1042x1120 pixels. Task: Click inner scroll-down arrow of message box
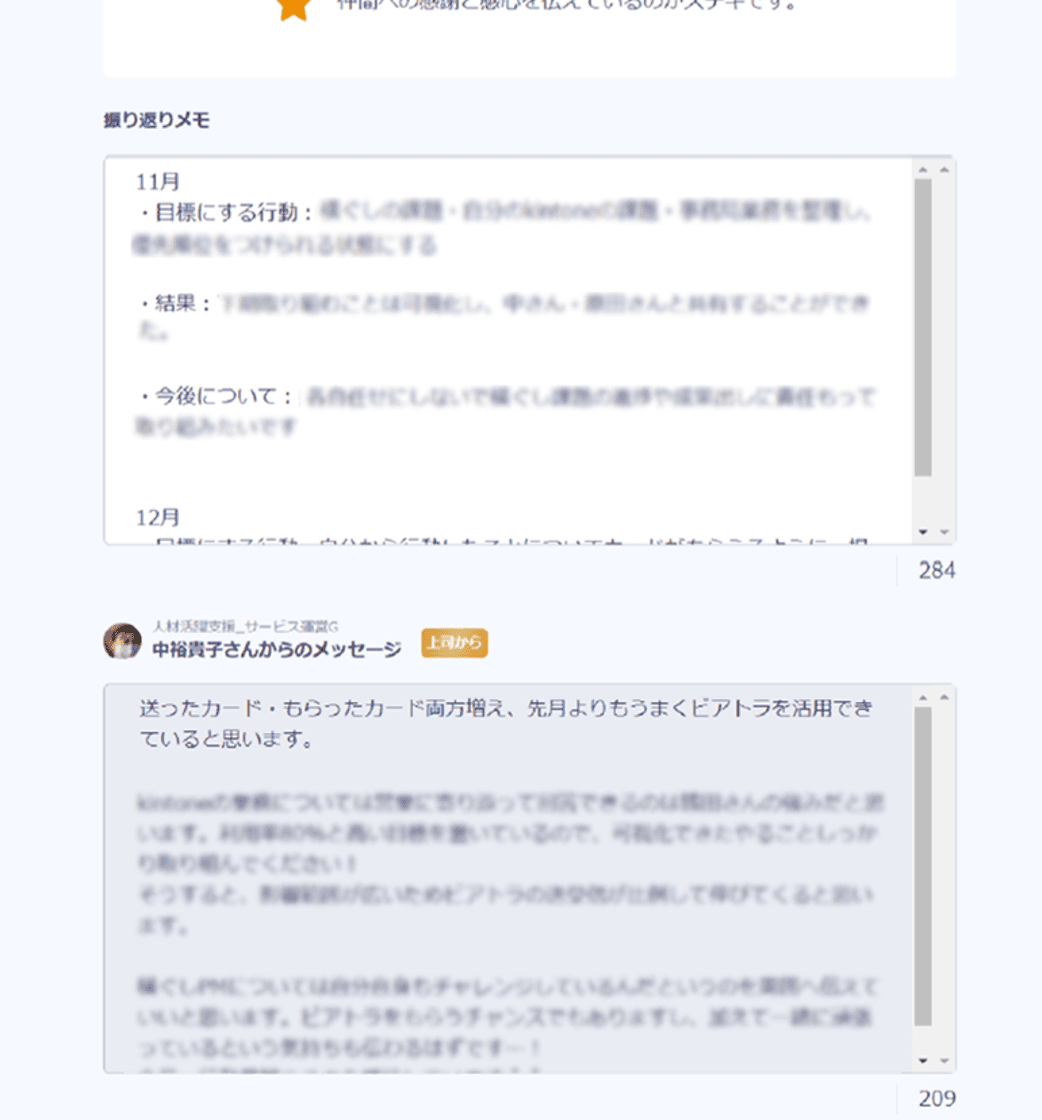tap(923, 1061)
